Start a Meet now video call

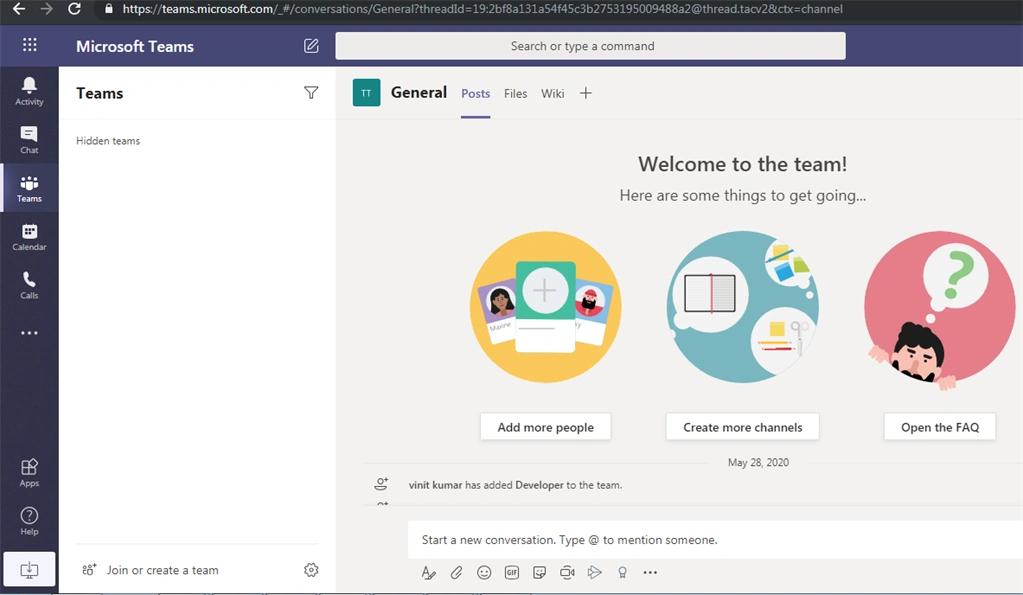(x=568, y=572)
